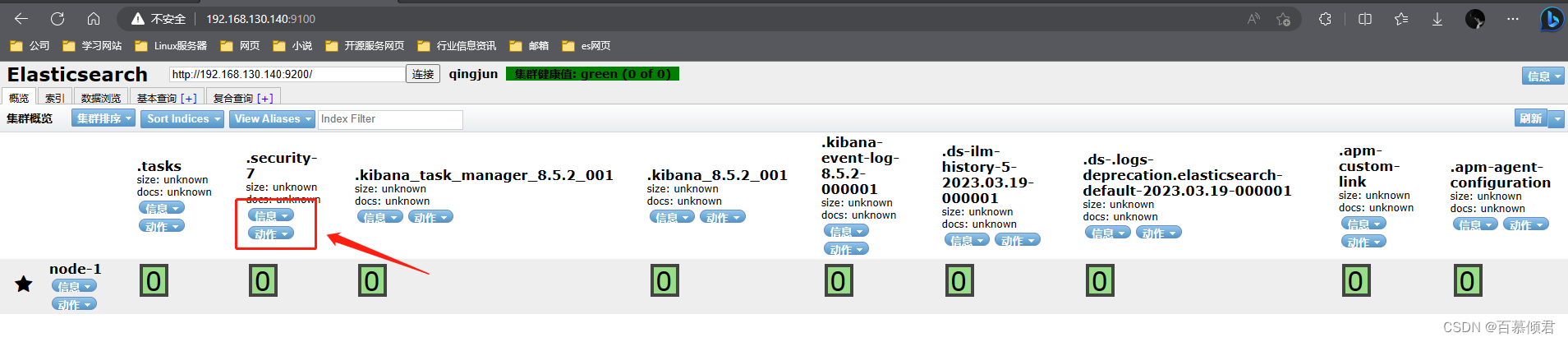The image size is (1568, 342).
Task: Expand the View Aliases dropdown
Action: click(x=272, y=118)
